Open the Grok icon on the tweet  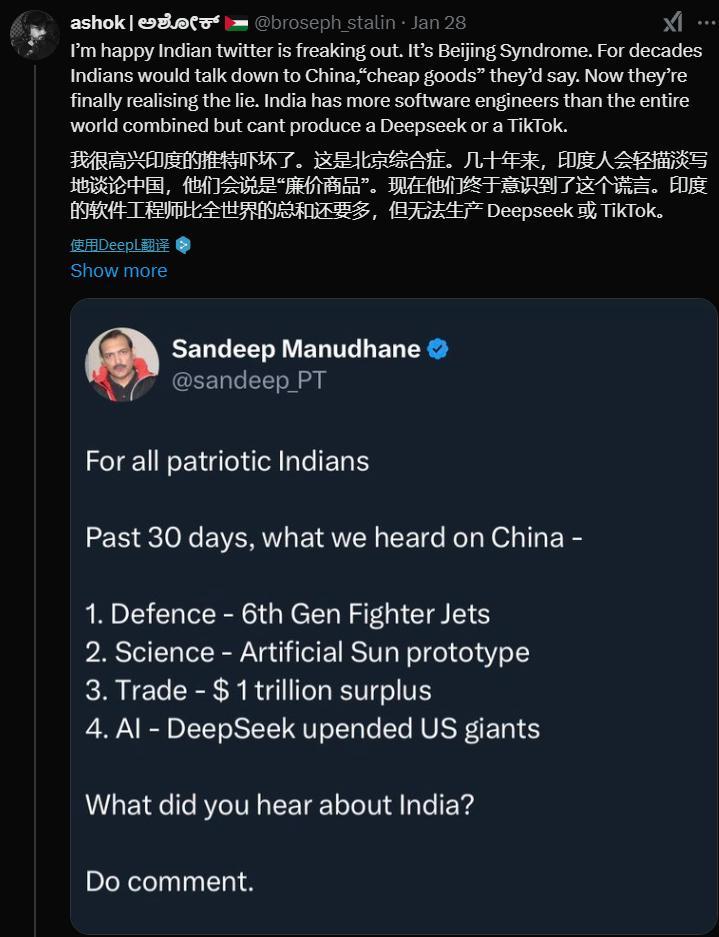(x=674, y=22)
